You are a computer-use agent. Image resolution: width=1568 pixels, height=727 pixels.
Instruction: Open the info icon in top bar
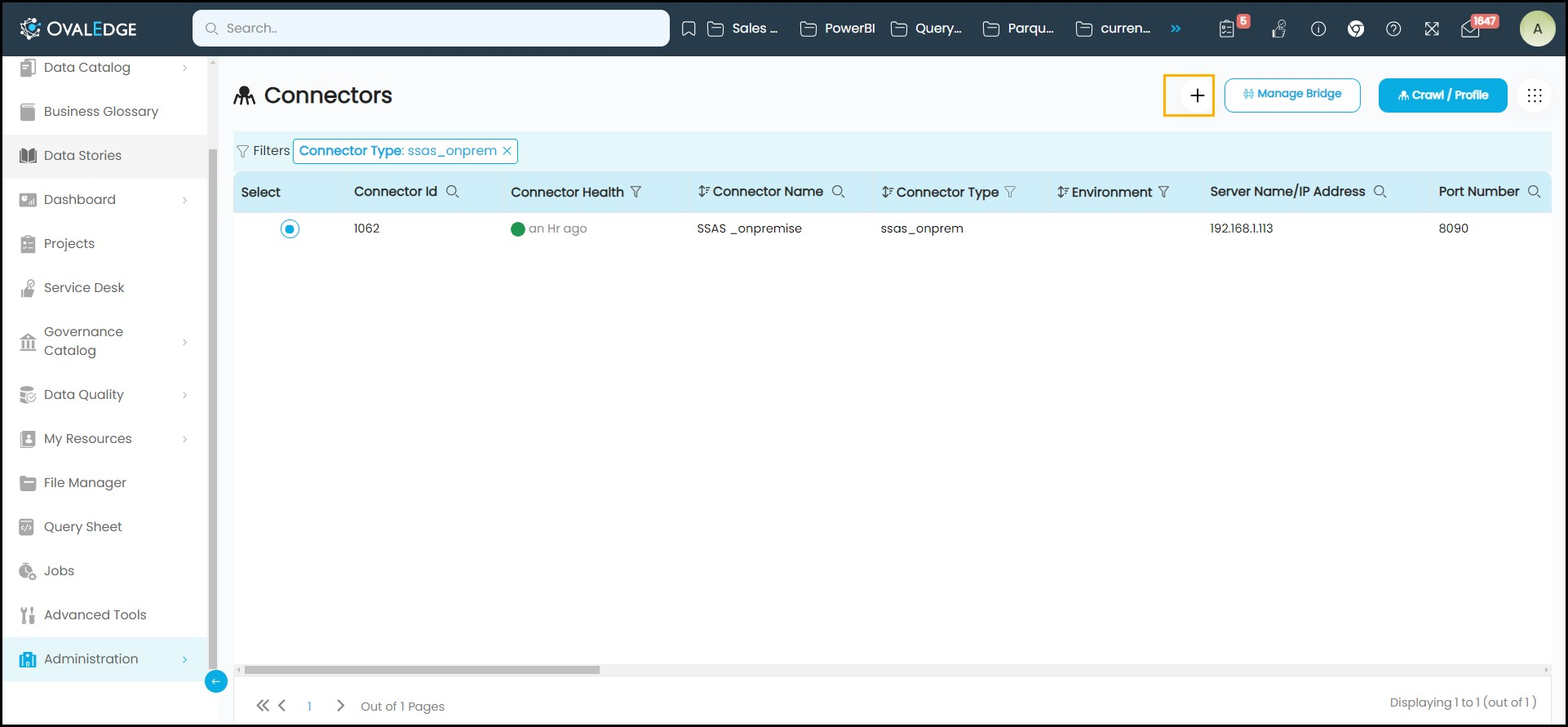pos(1318,29)
